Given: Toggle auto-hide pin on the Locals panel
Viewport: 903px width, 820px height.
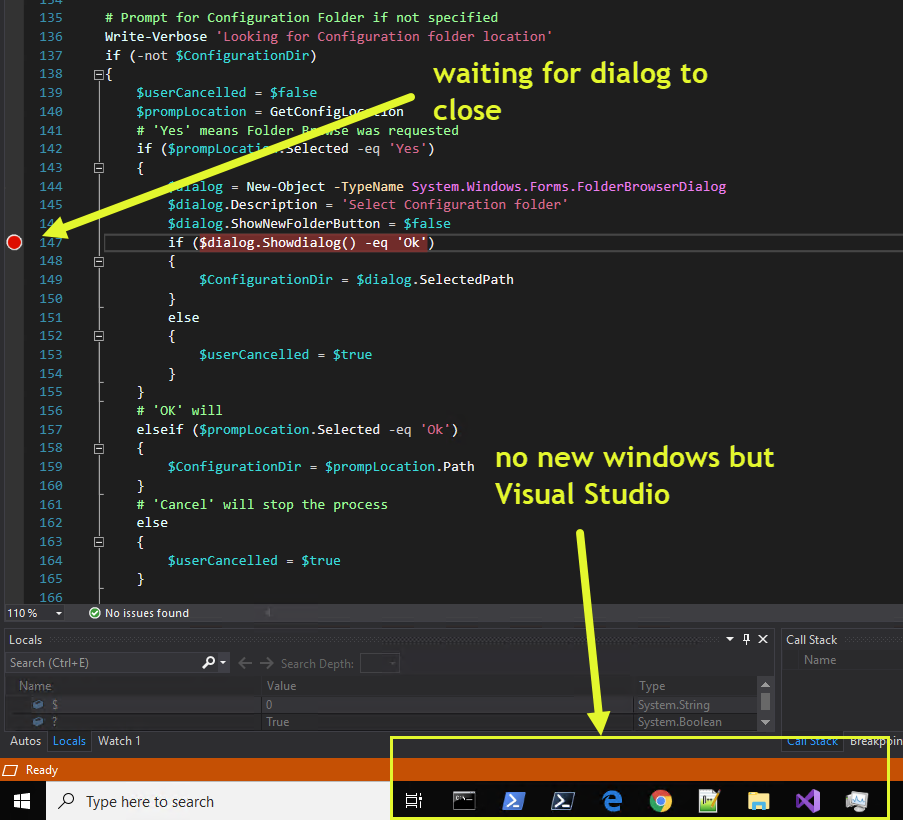Looking at the screenshot, I should point(746,639).
